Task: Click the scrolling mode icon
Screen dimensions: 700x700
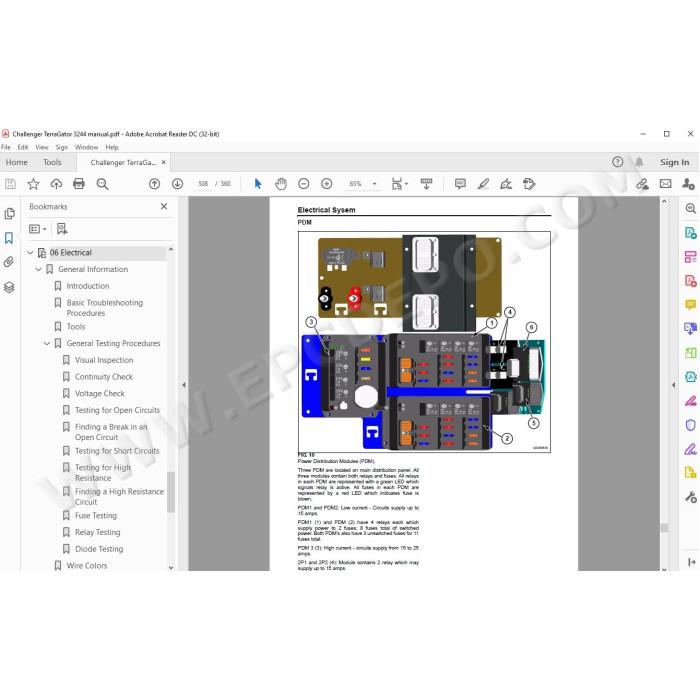Action: click(426, 183)
